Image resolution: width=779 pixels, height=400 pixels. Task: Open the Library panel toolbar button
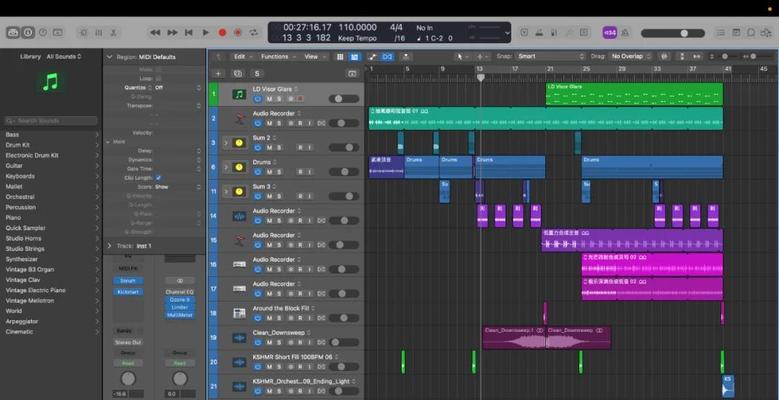(x=13, y=33)
